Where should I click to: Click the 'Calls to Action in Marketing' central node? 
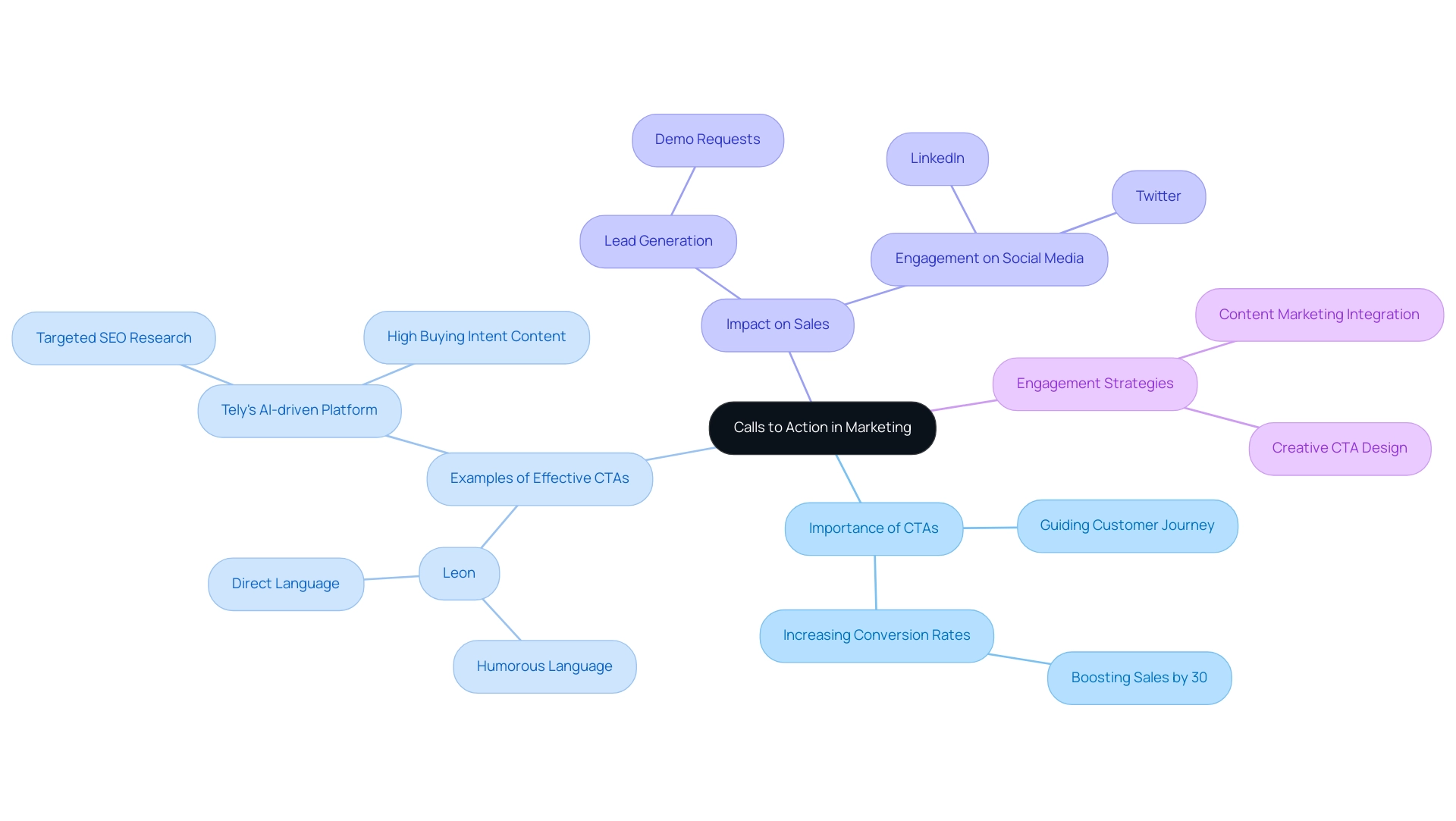(821, 427)
